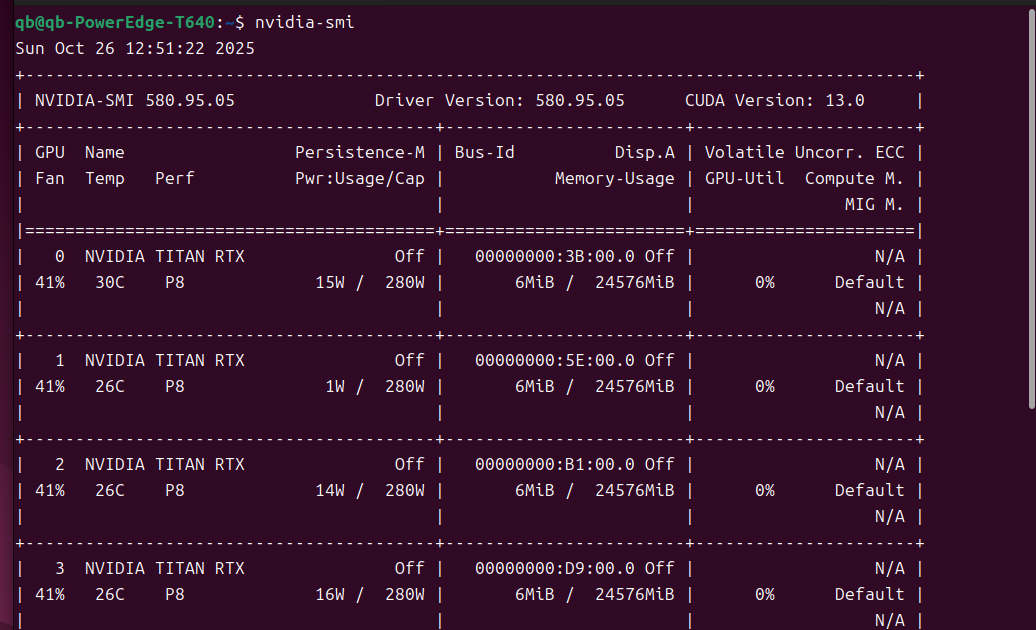
Task: Click the timestamp 'Sun Oct 26 12:51:22 2025'
Action: (135, 48)
